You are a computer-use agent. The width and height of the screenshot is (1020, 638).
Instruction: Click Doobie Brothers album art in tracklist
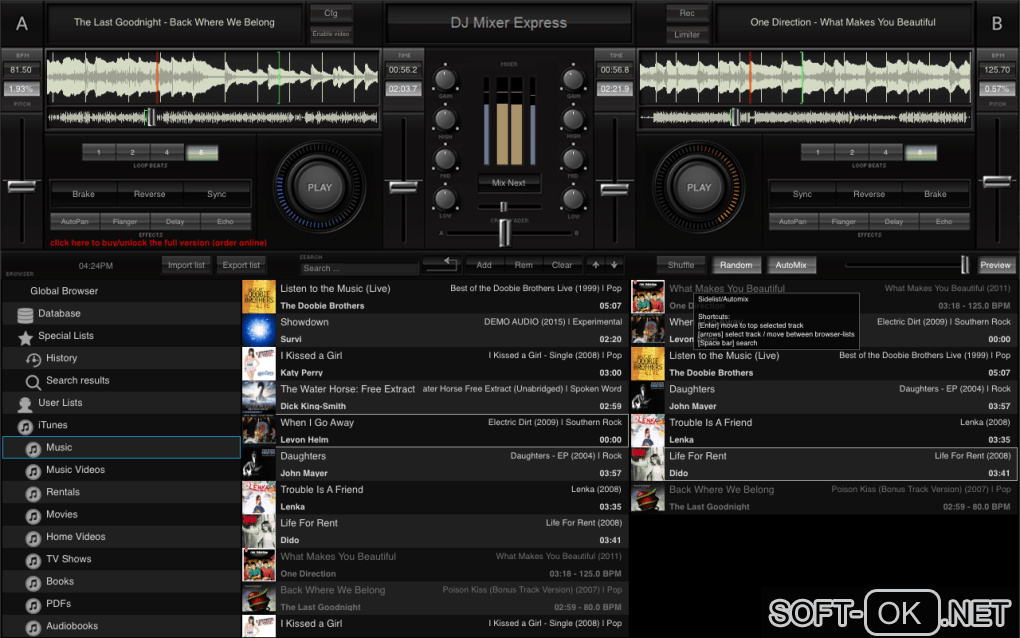[x=259, y=297]
